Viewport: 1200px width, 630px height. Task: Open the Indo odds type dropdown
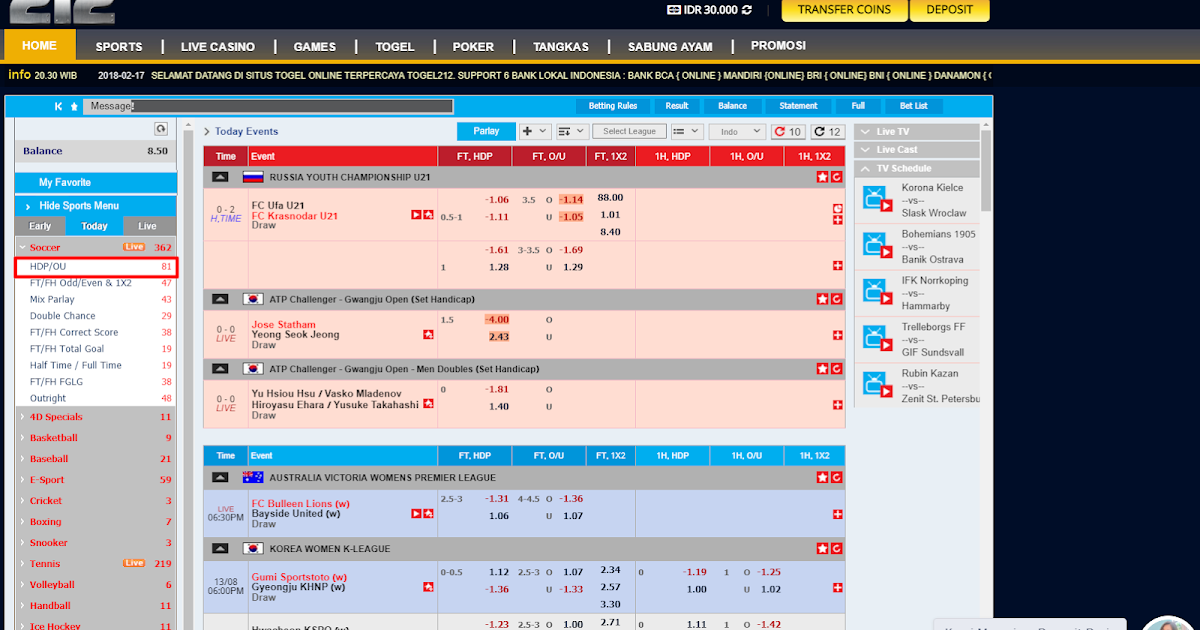click(737, 131)
